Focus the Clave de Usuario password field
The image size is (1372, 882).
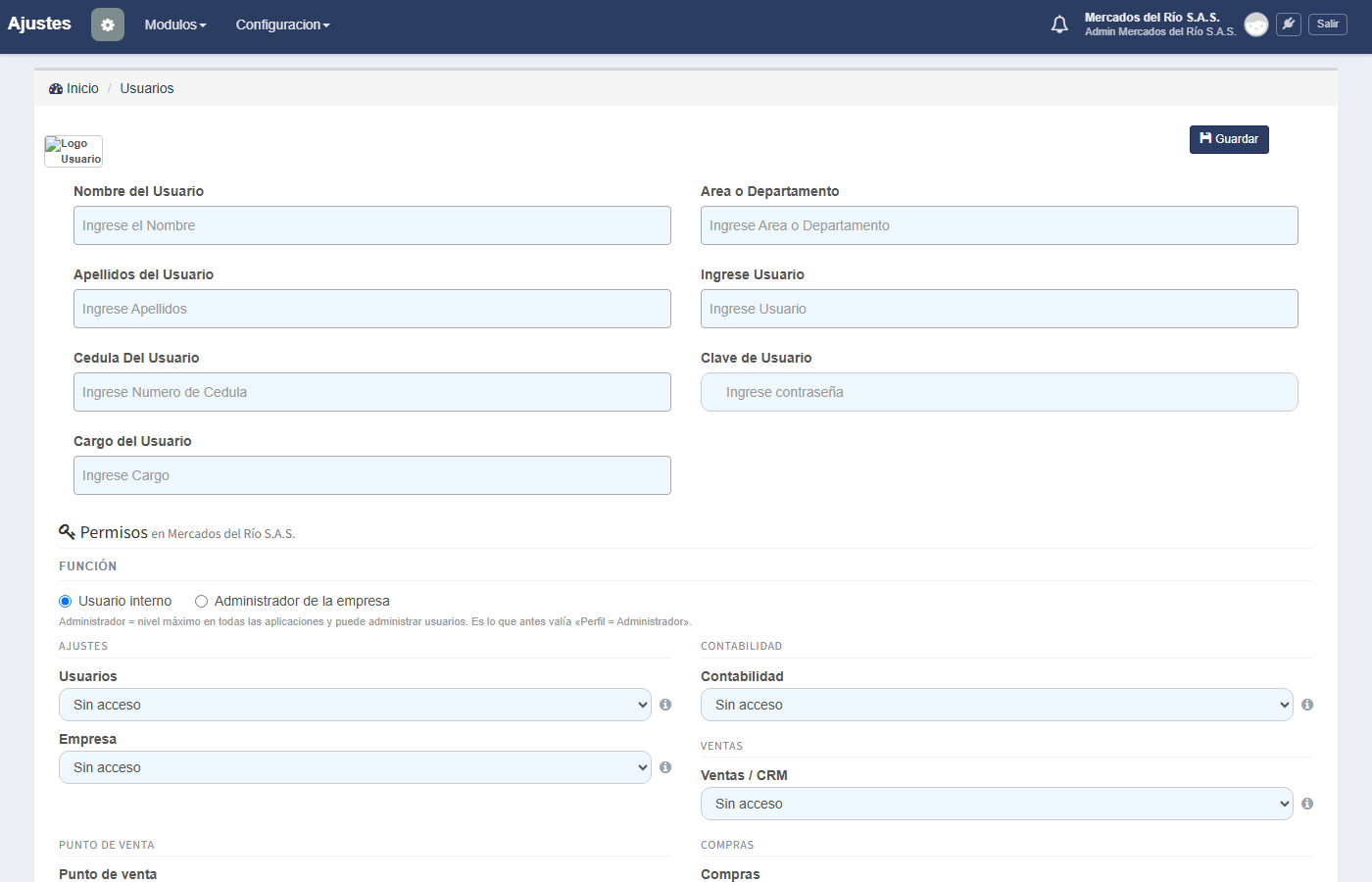[1000, 392]
